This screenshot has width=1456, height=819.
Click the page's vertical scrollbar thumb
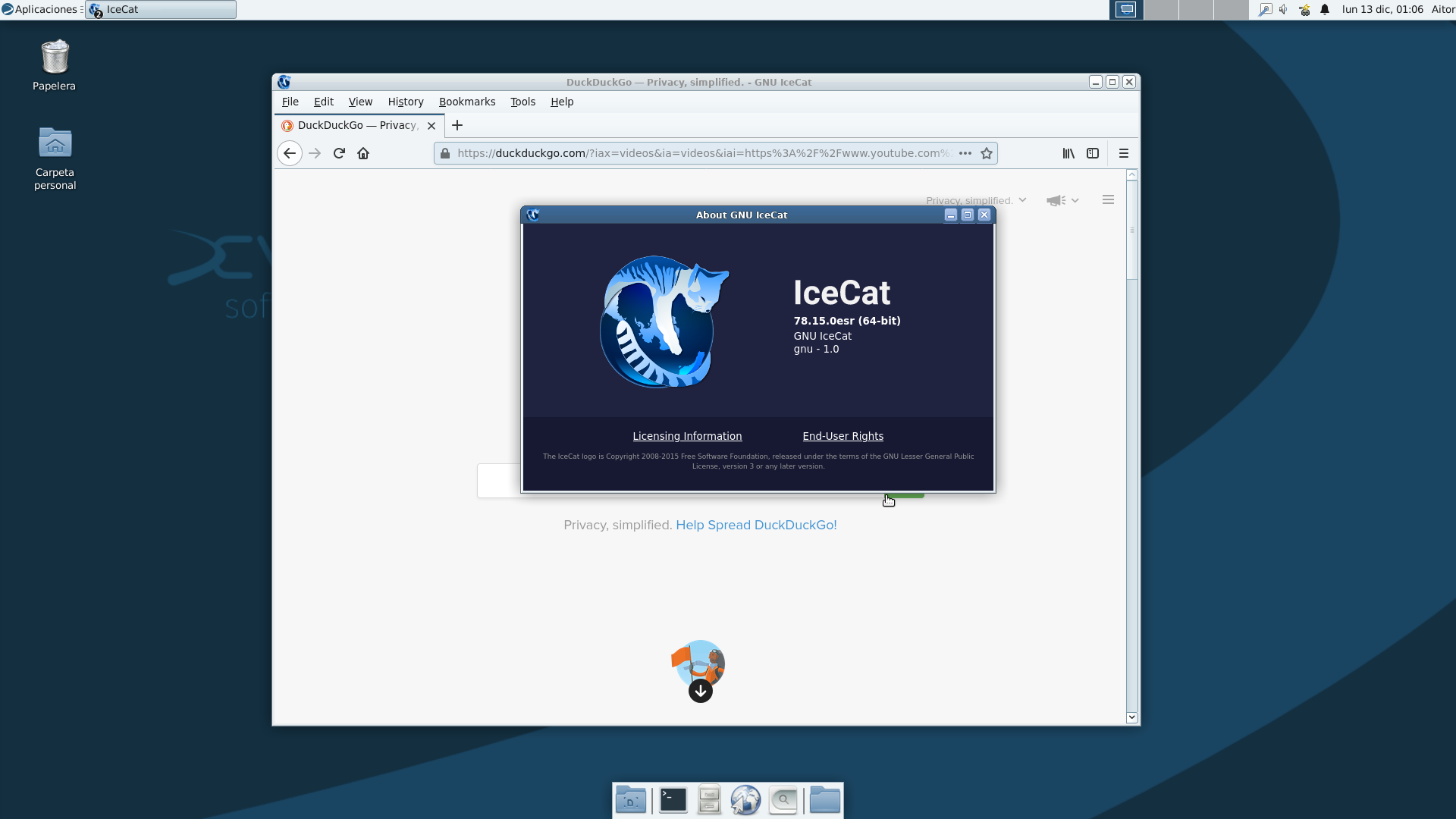1131,230
